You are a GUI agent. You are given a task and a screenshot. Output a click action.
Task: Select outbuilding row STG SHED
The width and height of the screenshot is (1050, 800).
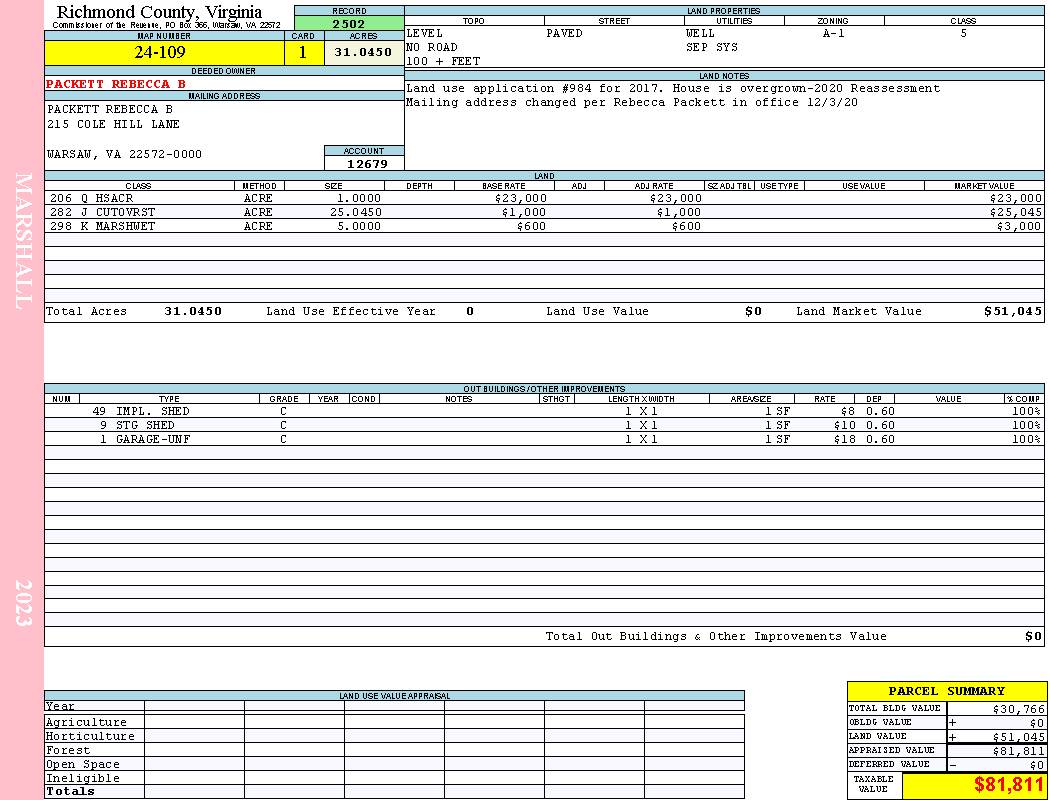point(544,425)
